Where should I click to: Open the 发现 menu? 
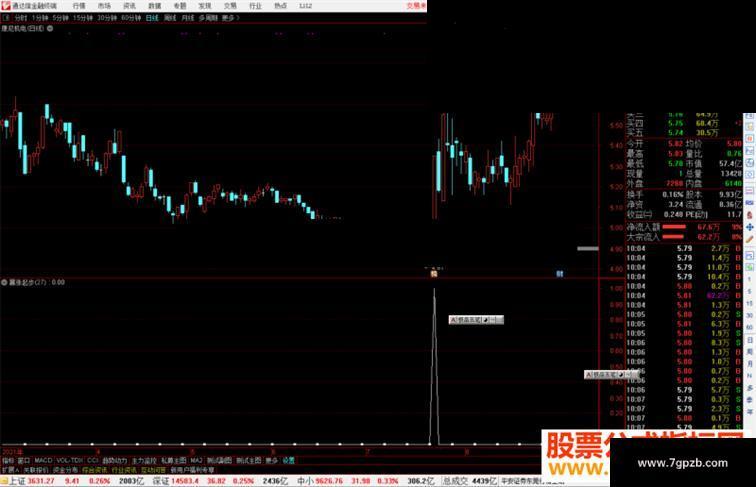tap(205, 6)
